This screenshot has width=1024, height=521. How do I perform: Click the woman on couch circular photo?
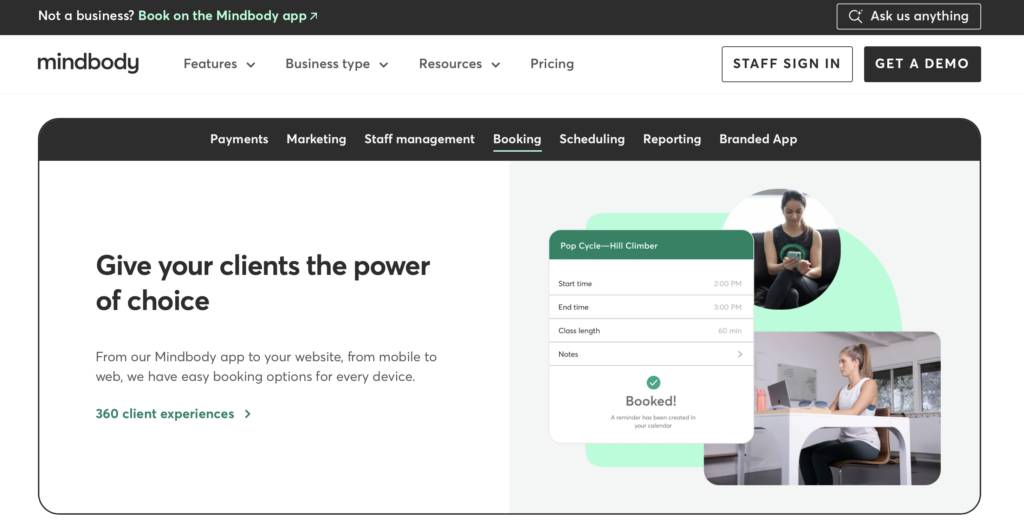[782, 249]
